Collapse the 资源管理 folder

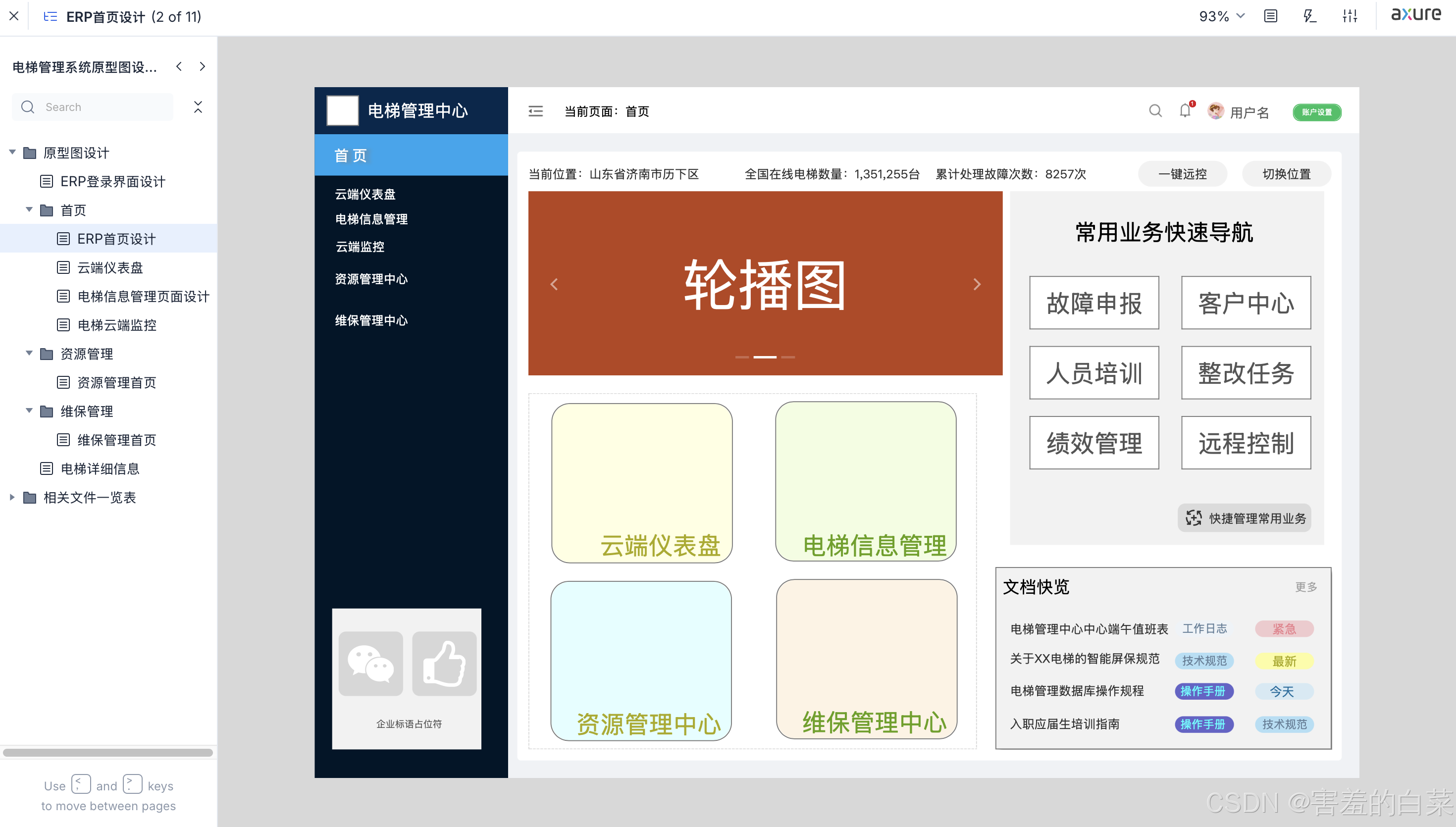click(29, 353)
